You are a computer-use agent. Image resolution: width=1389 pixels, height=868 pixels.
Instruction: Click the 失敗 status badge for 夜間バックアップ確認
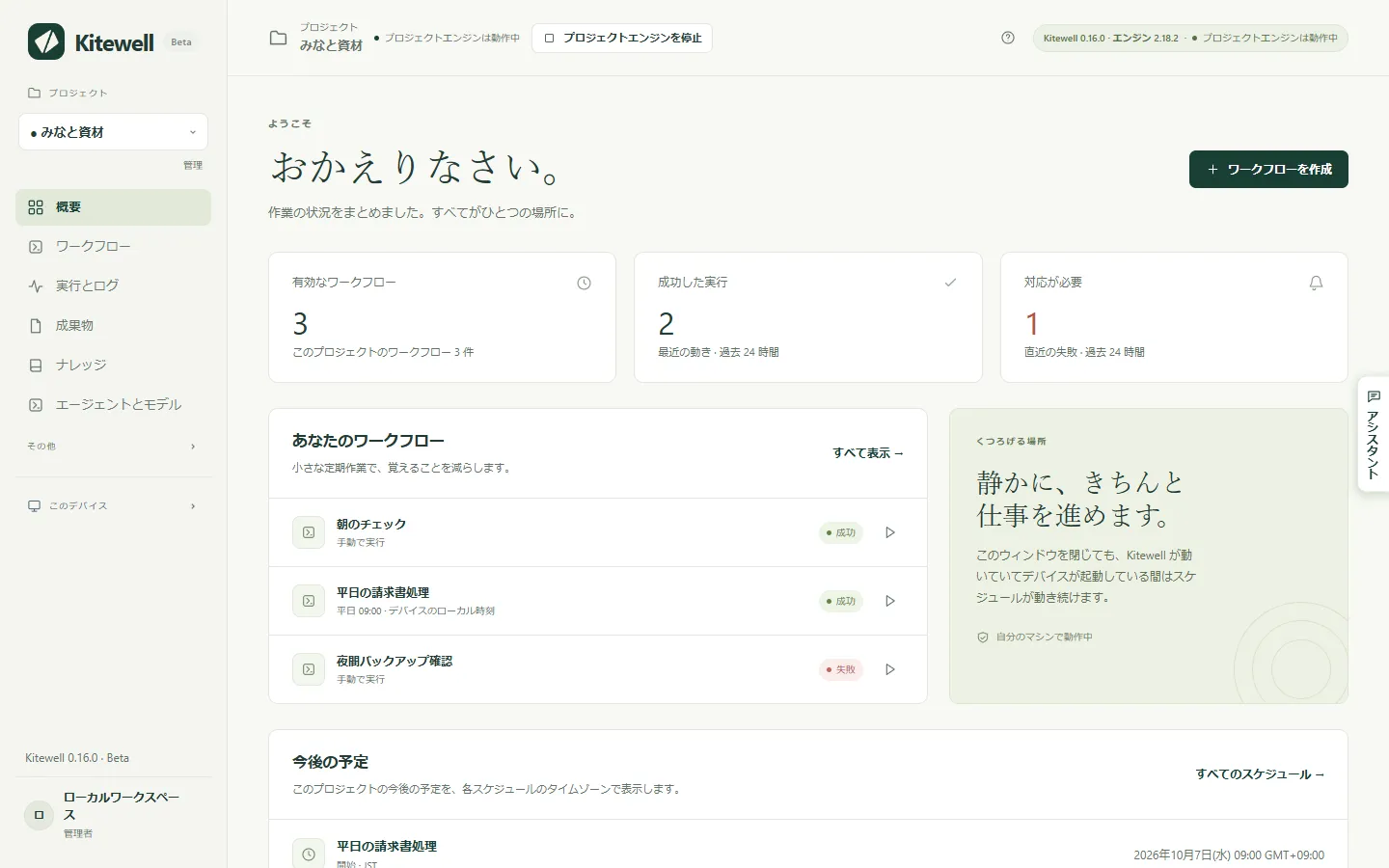pos(841,669)
